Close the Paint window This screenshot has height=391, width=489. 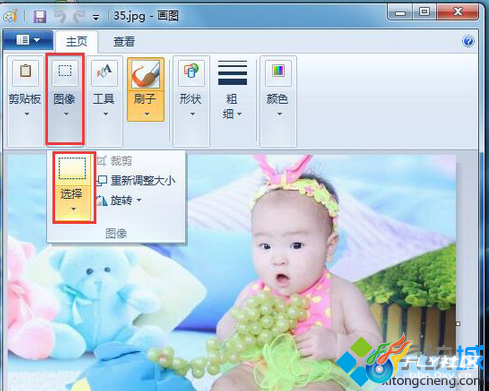[x=458, y=13]
